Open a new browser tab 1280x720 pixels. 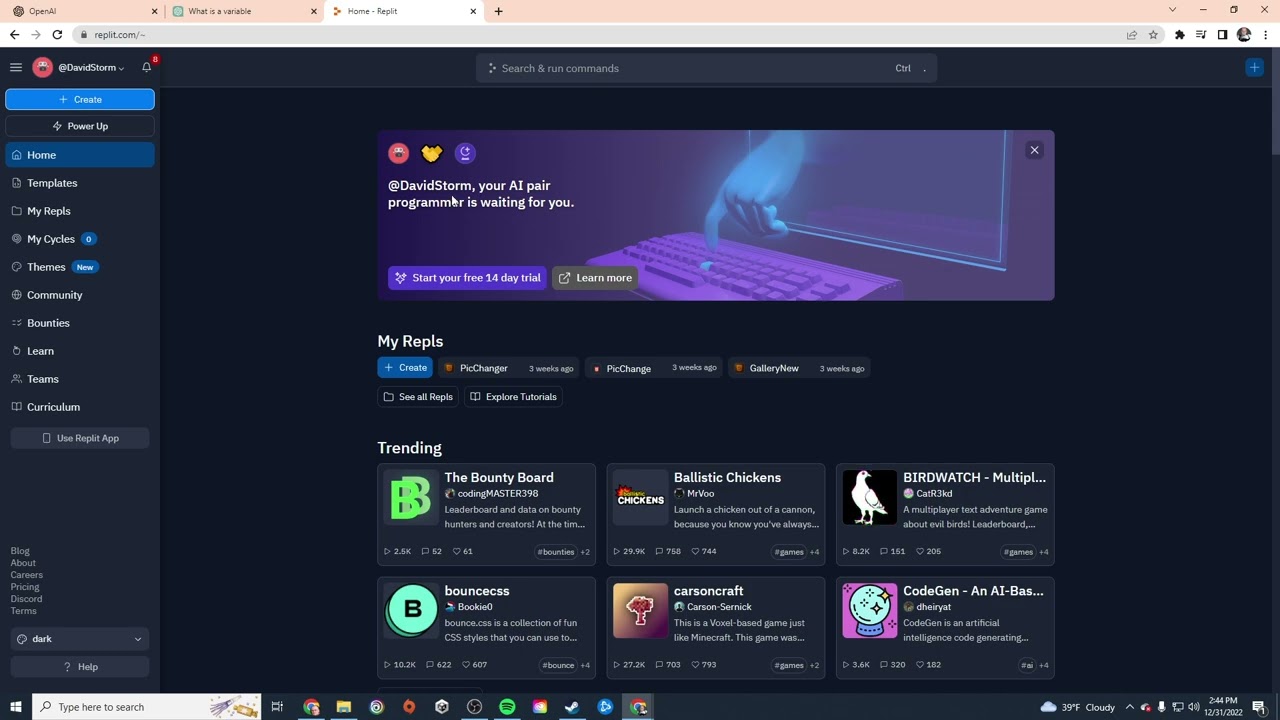click(x=498, y=11)
